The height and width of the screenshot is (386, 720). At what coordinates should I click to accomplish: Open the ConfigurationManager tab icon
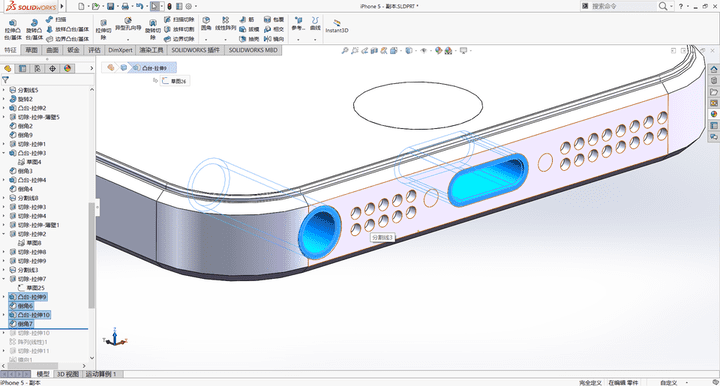coord(37,68)
